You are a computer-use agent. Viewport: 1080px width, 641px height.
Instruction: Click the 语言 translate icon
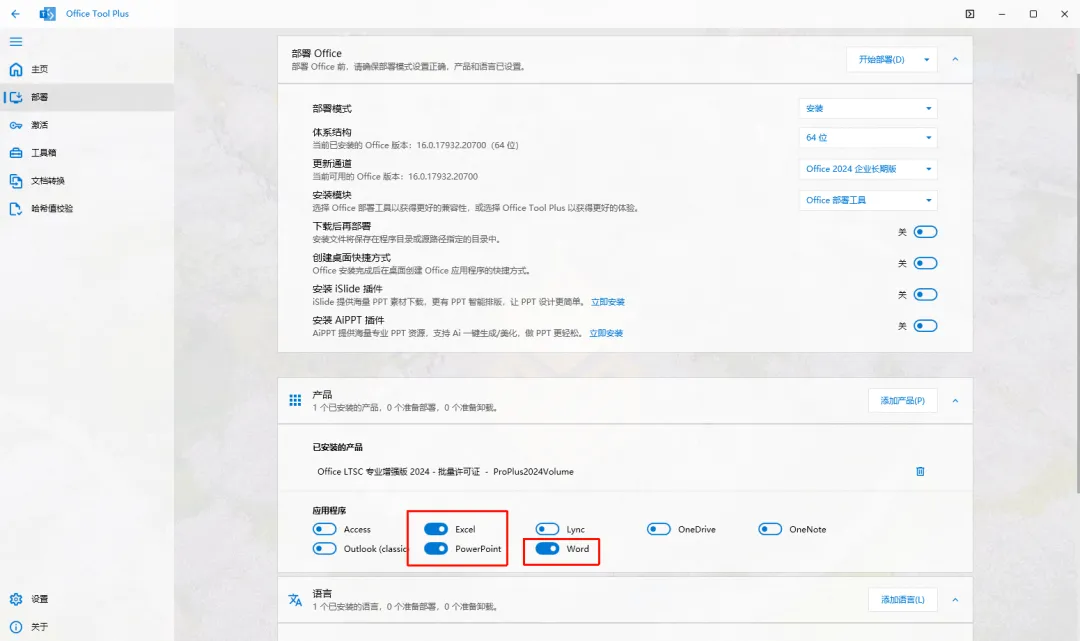pyautogui.click(x=295, y=600)
